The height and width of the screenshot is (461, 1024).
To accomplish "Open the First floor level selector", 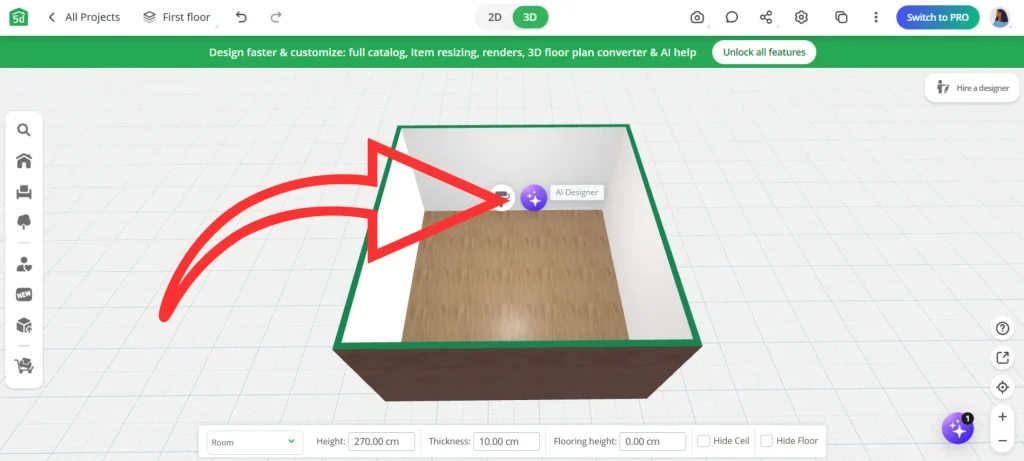I will (x=177, y=17).
